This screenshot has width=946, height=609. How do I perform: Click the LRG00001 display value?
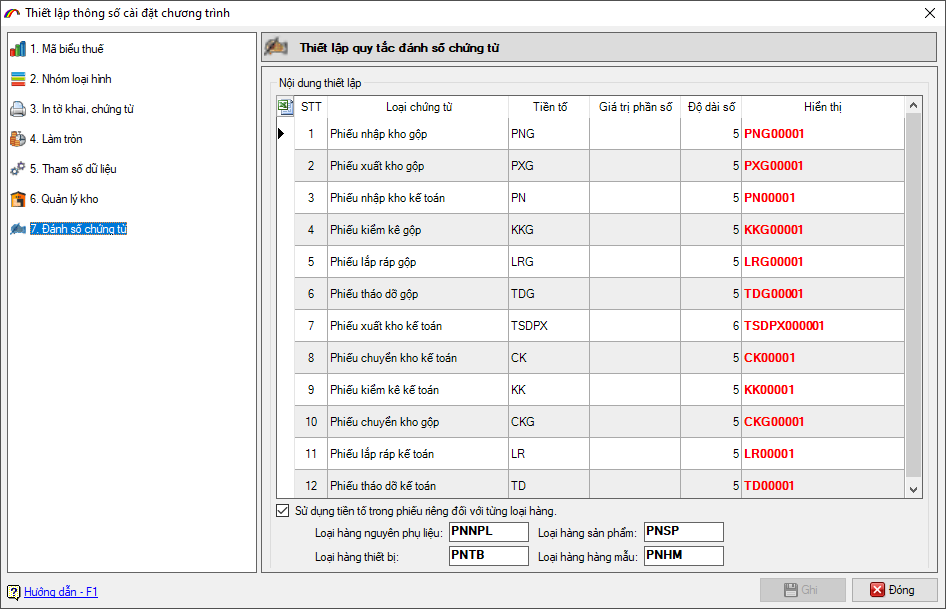(774, 262)
